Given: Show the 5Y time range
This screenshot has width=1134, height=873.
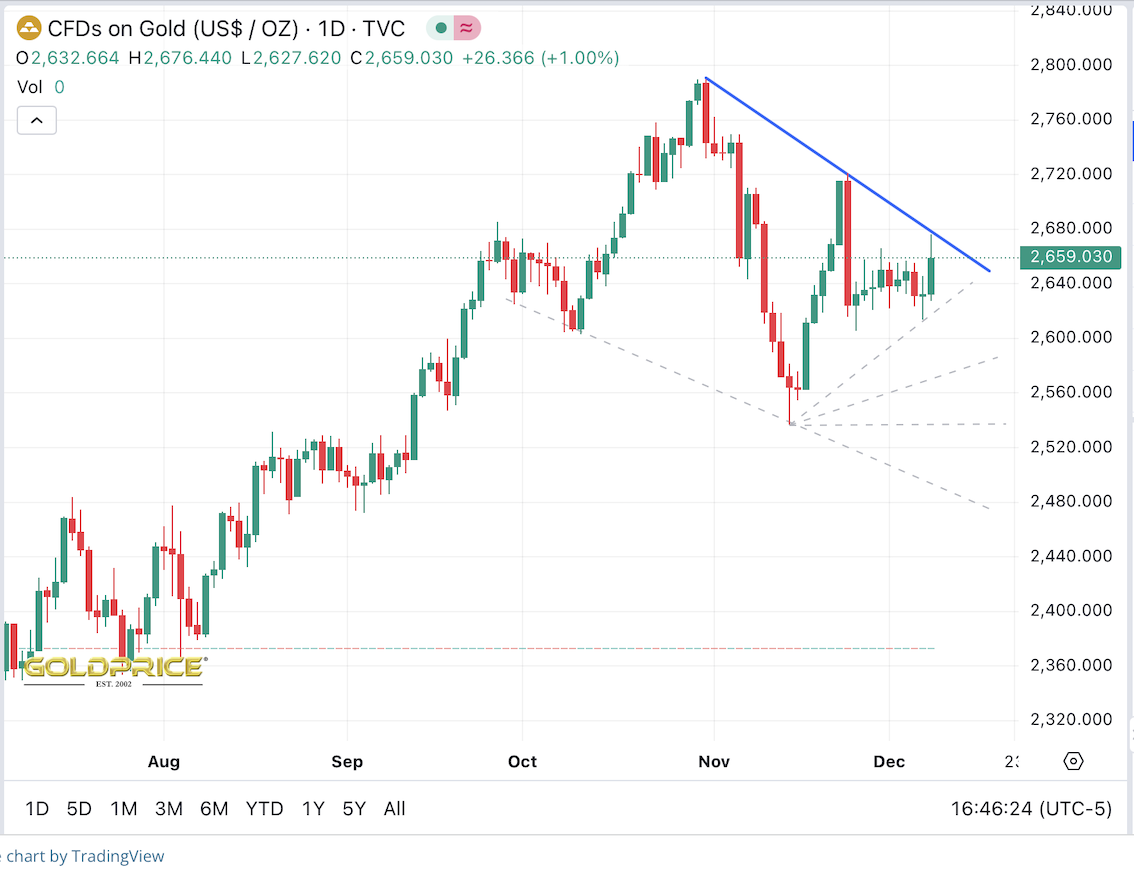Looking at the screenshot, I should [x=354, y=809].
